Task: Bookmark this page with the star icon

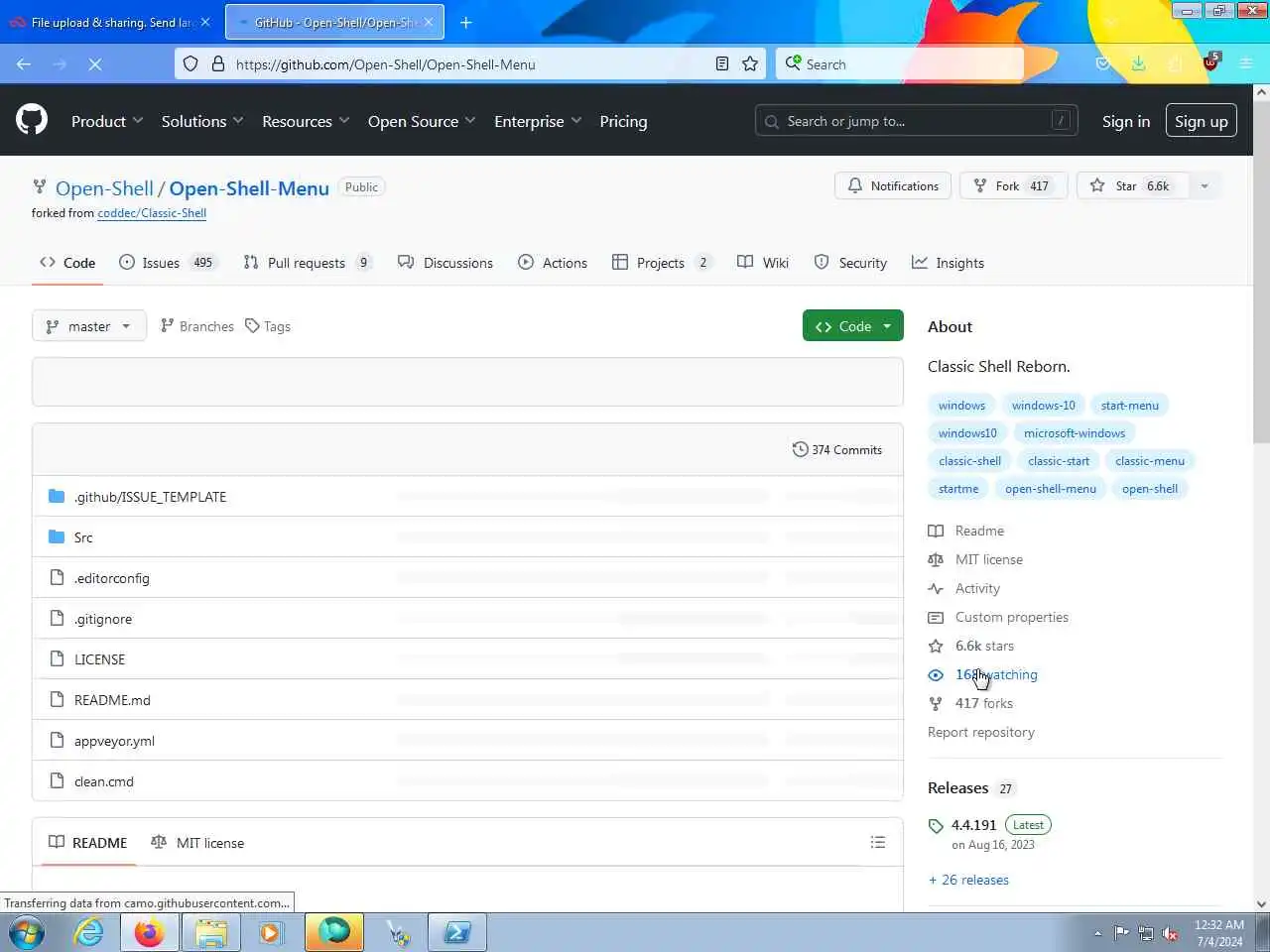Action: [750, 63]
